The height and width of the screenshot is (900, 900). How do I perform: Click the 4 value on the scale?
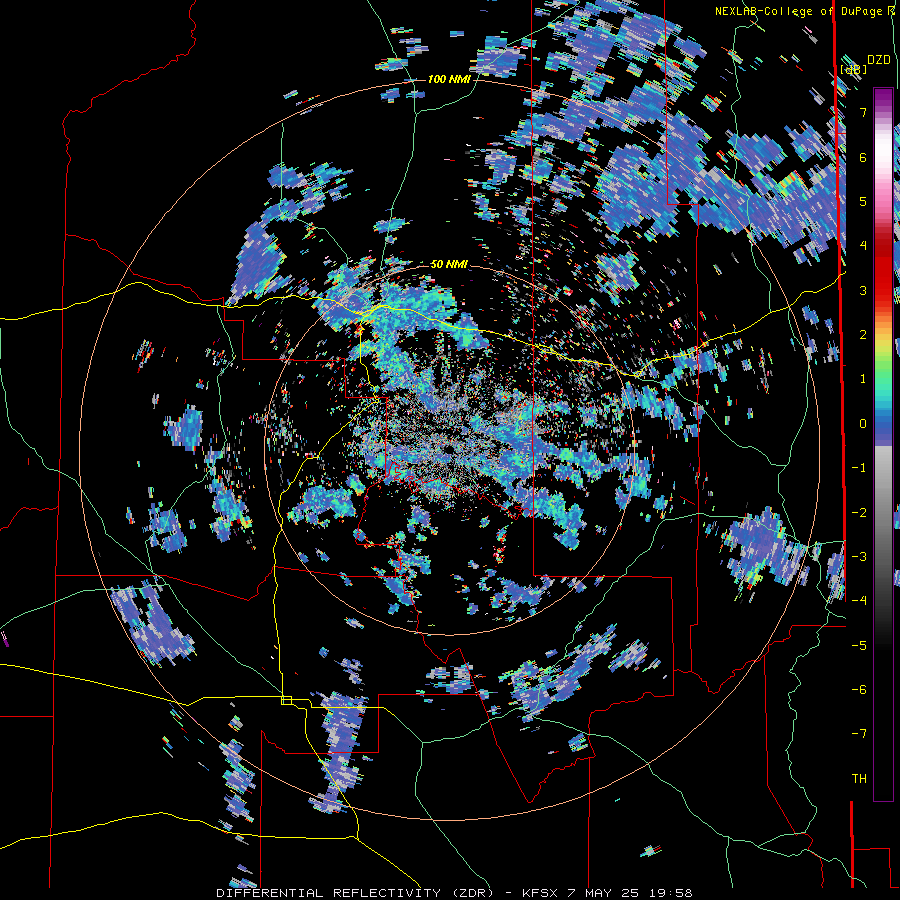pos(863,246)
